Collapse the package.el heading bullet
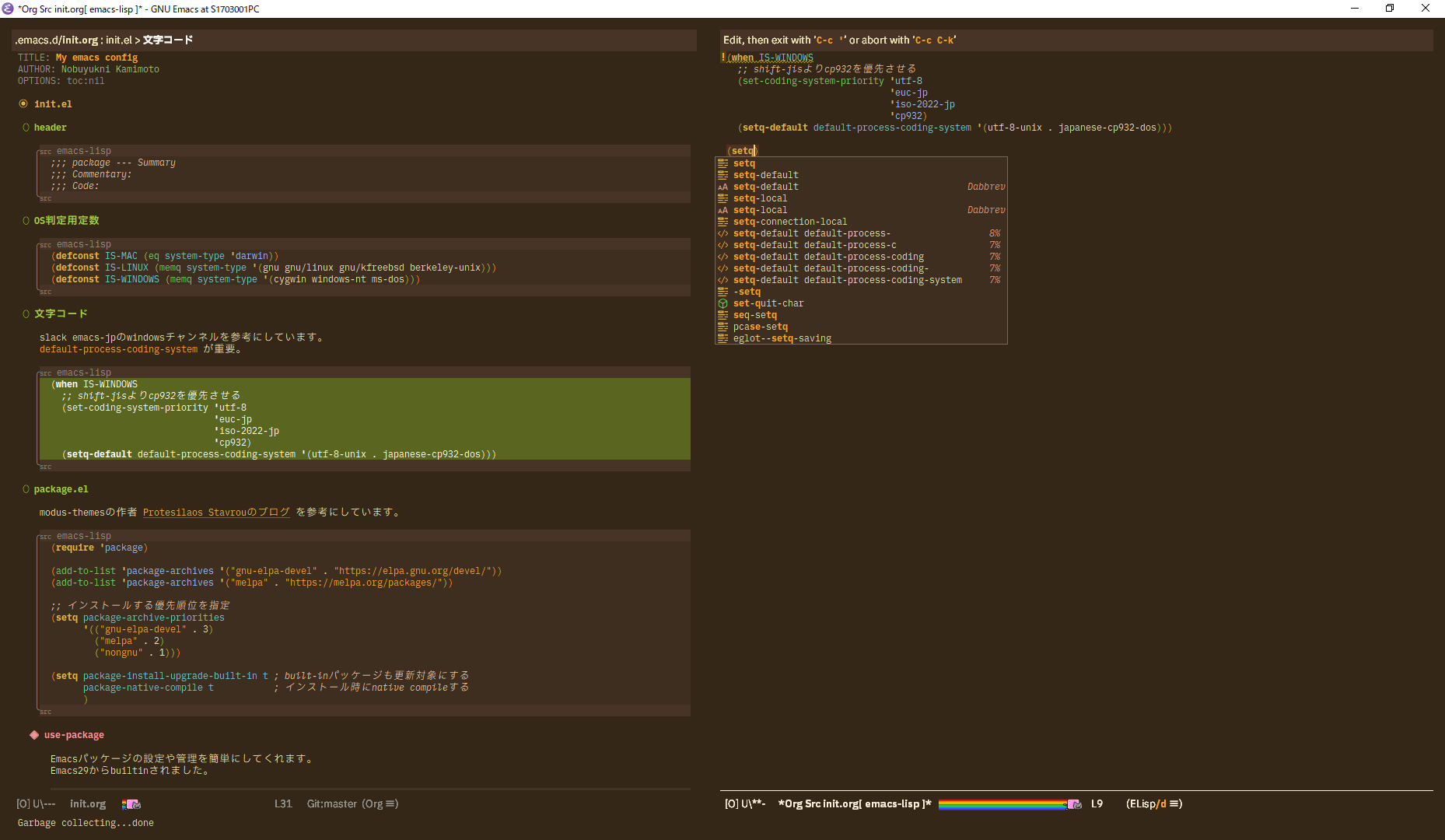 26,488
